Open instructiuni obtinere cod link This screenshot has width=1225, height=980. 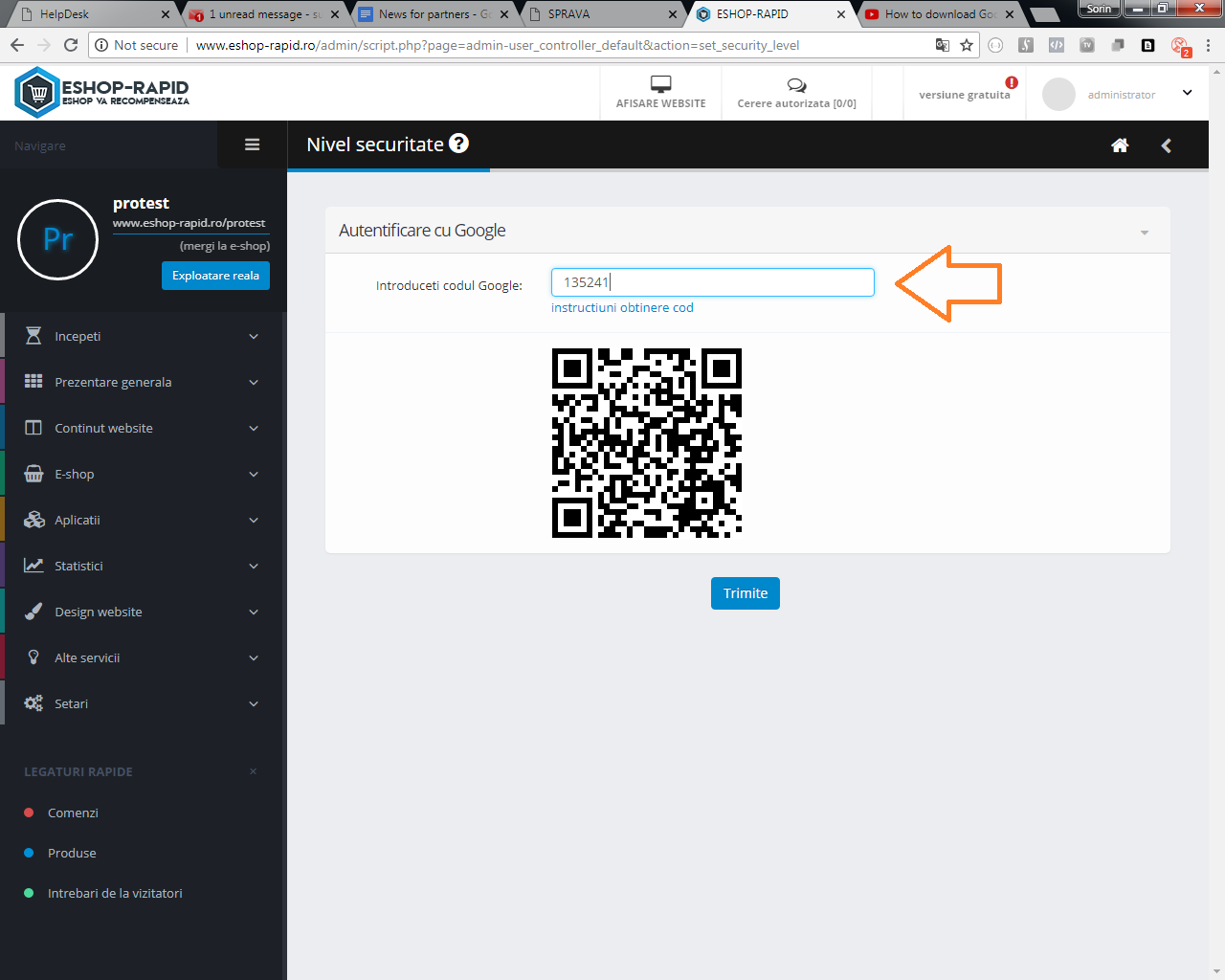[622, 307]
